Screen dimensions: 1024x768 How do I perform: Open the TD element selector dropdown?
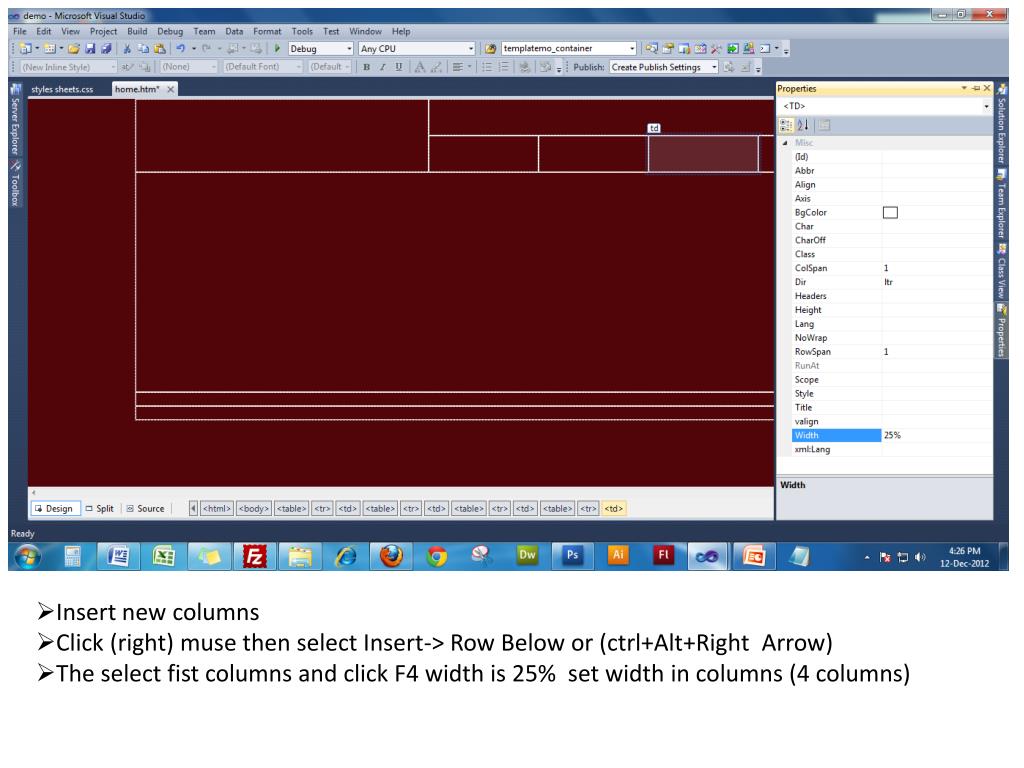click(986, 106)
